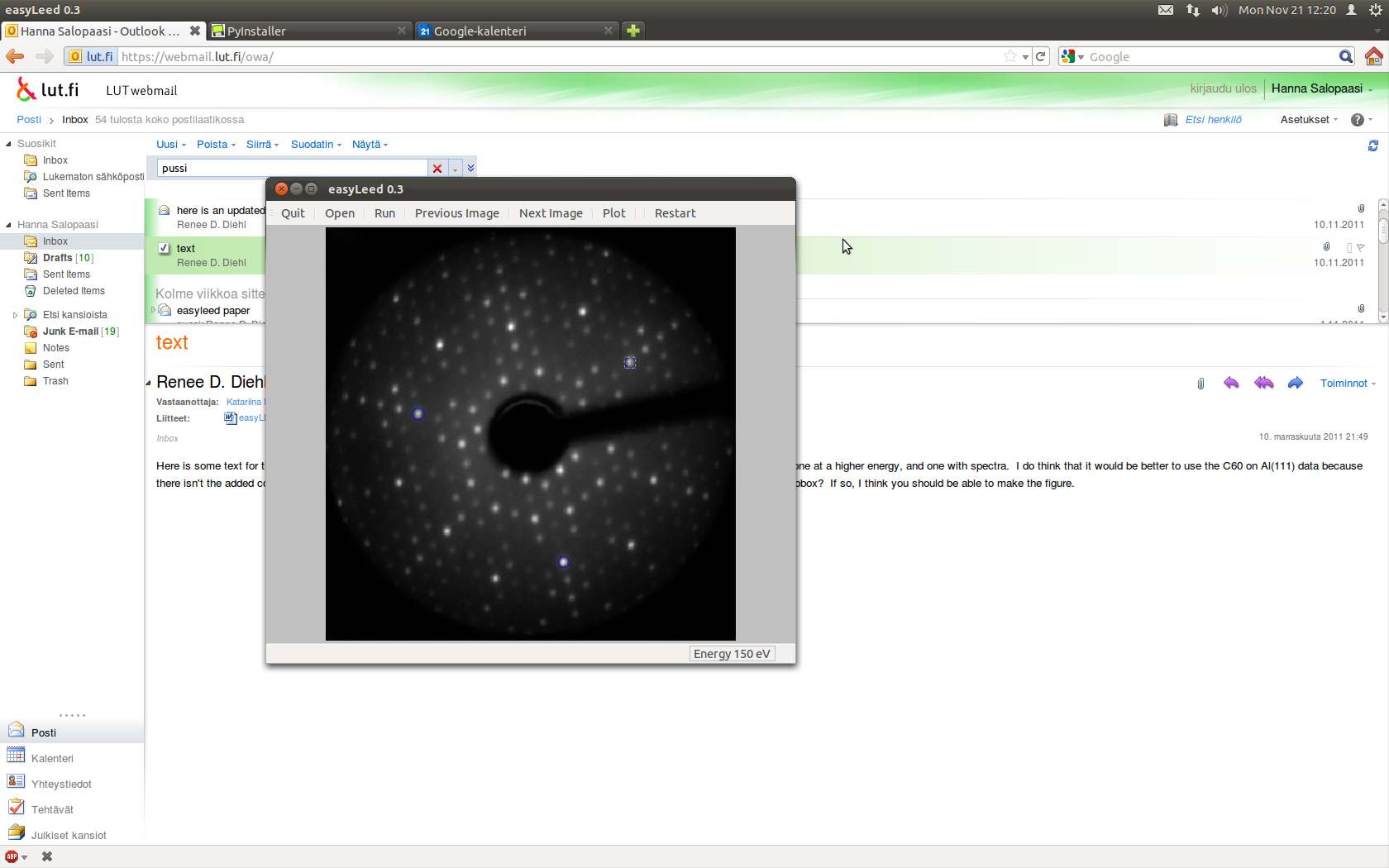Click the Firefox home icon
The image size is (1389, 868).
[x=1373, y=56]
